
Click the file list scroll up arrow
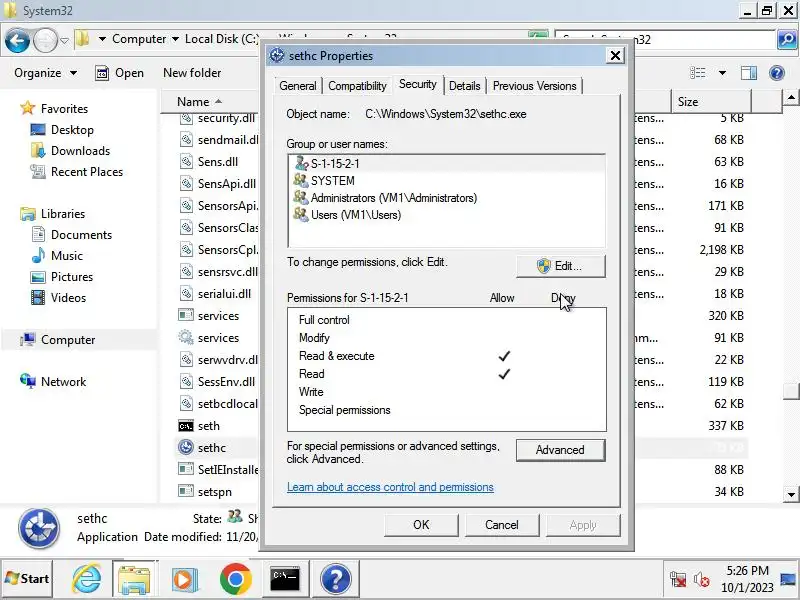(791, 97)
